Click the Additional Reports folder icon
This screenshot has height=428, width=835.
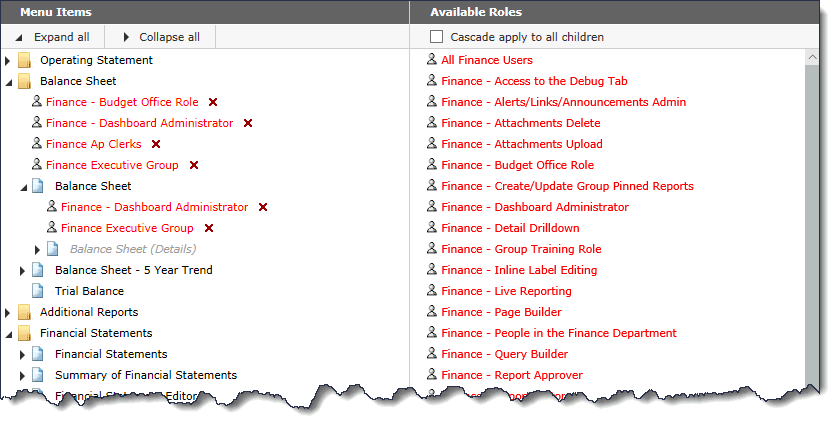[x=24, y=312]
